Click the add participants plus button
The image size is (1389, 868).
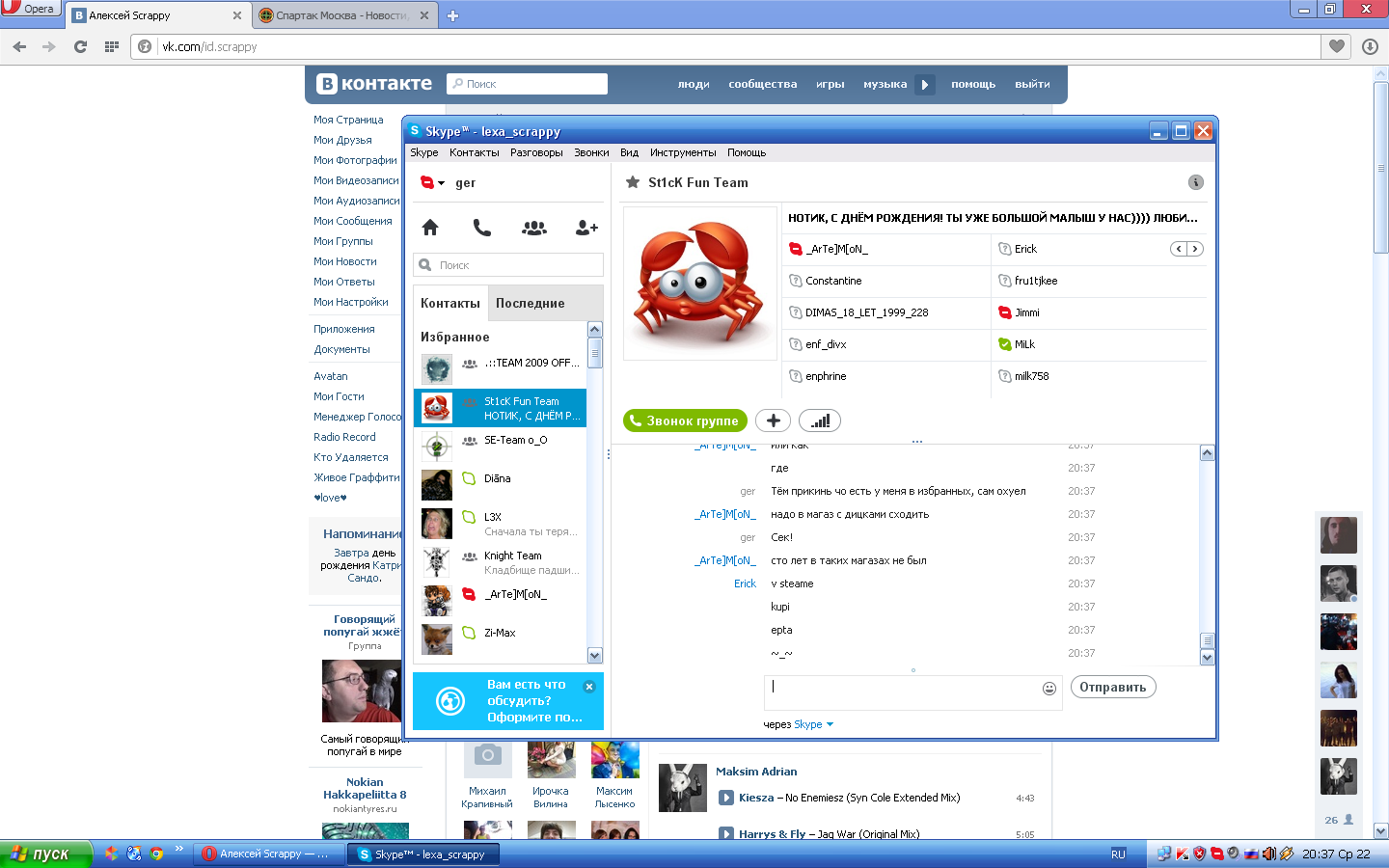(773, 420)
